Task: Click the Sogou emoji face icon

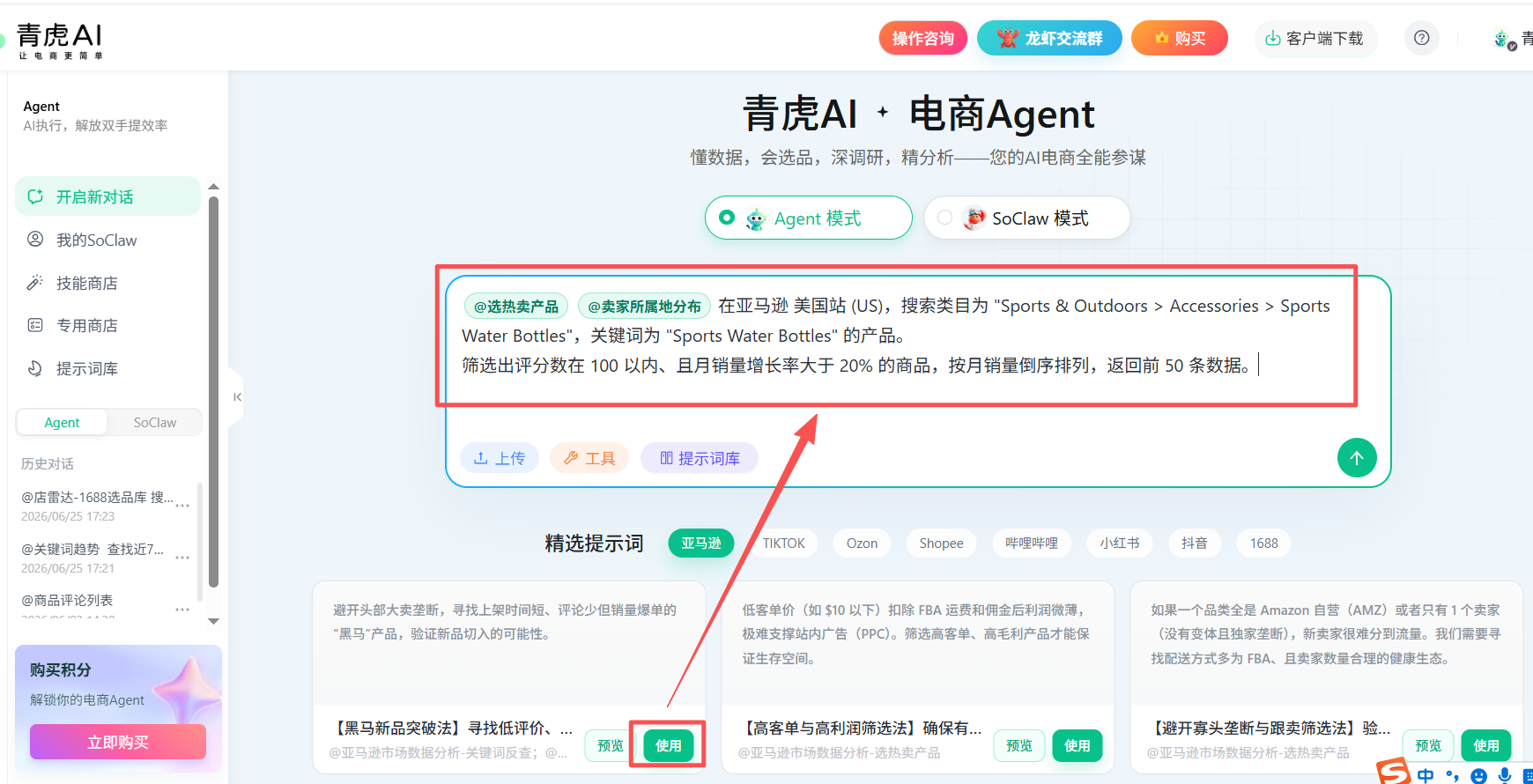Action: click(1479, 775)
